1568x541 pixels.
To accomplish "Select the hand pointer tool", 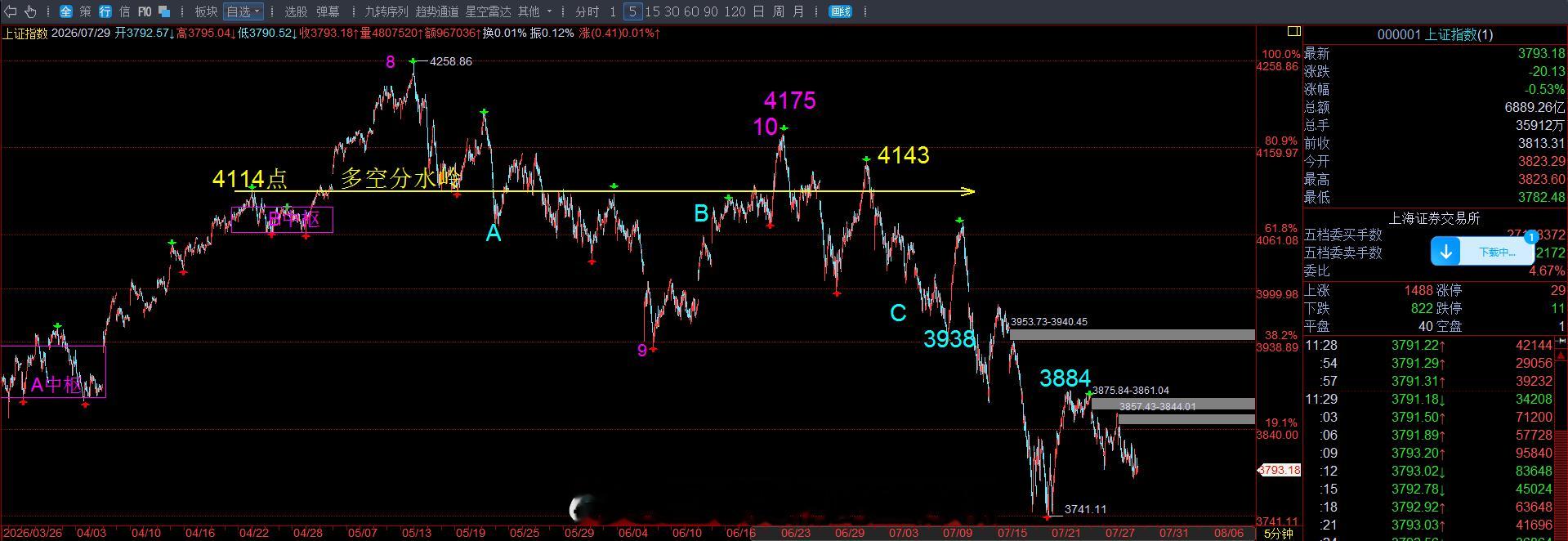I will coord(30,11).
